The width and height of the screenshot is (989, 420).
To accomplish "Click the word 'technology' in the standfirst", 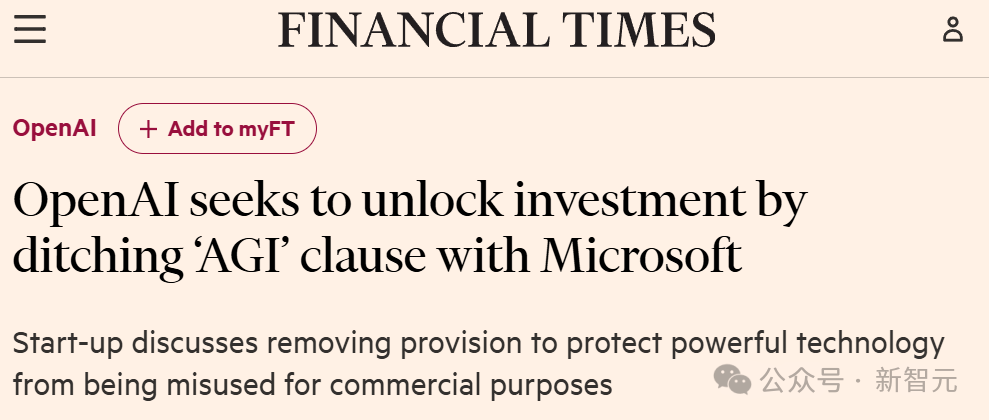I will (870, 344).
